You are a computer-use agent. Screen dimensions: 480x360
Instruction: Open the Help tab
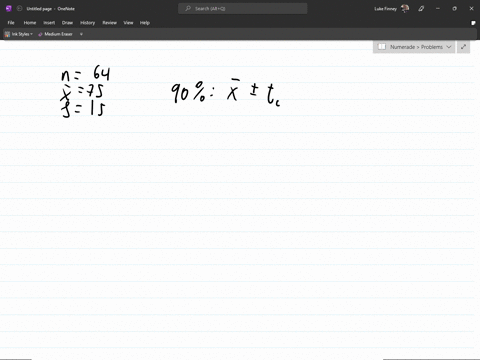145,23
